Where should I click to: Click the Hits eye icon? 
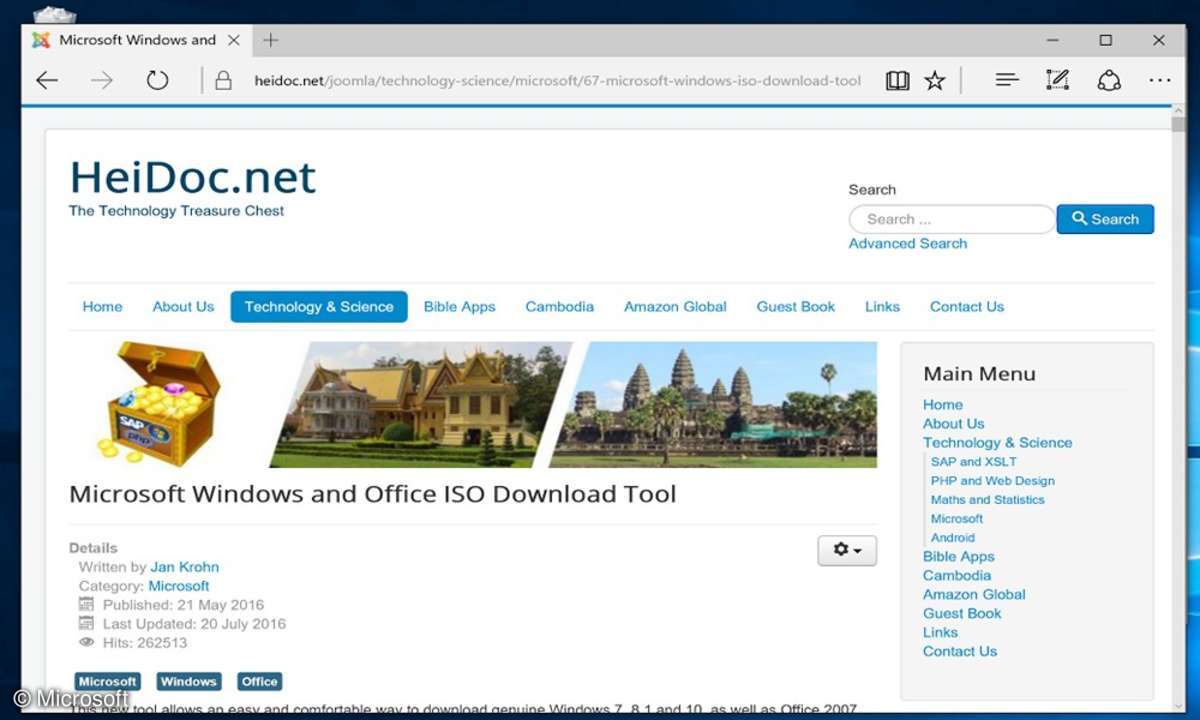[x=87, y=643]
